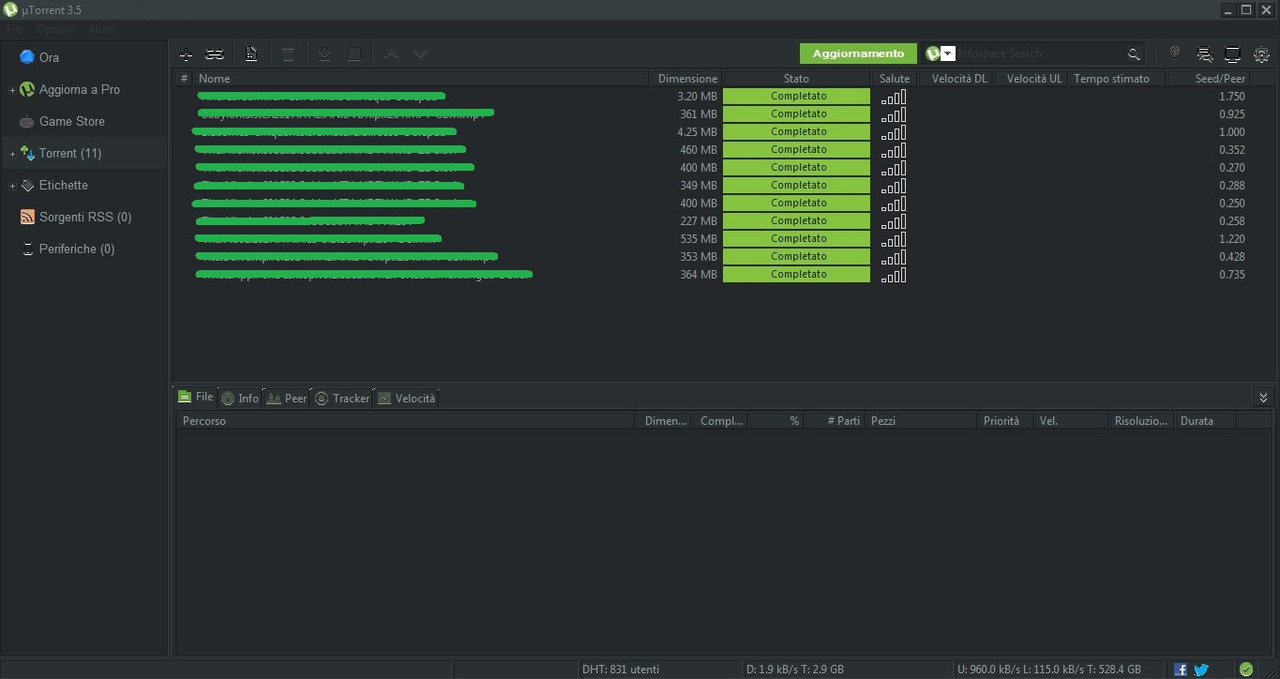Select Sorgenti RSS (0) in the sidebar

(84, 217)
